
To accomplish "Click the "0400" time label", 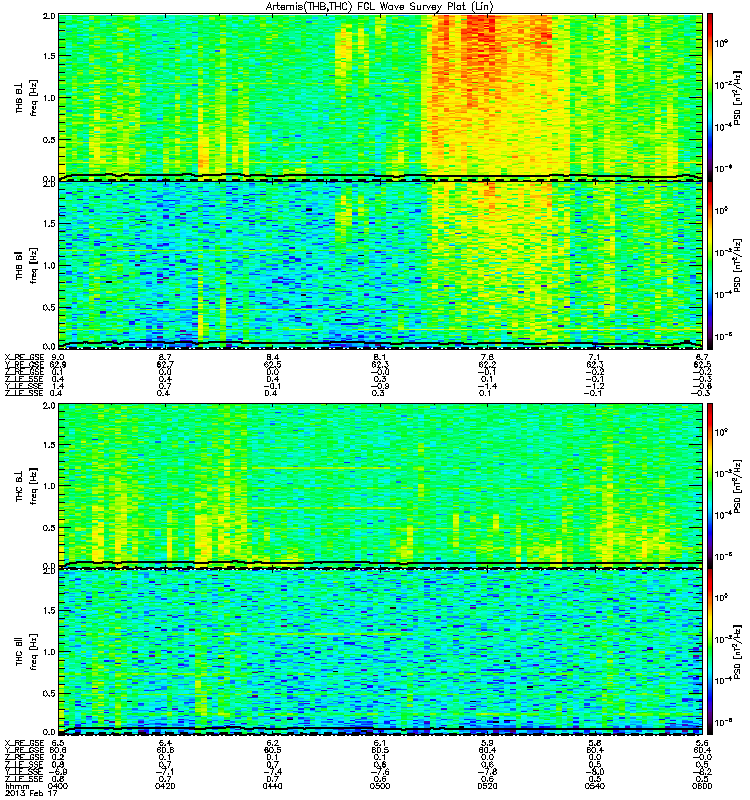I will click(x=59, y=786).
